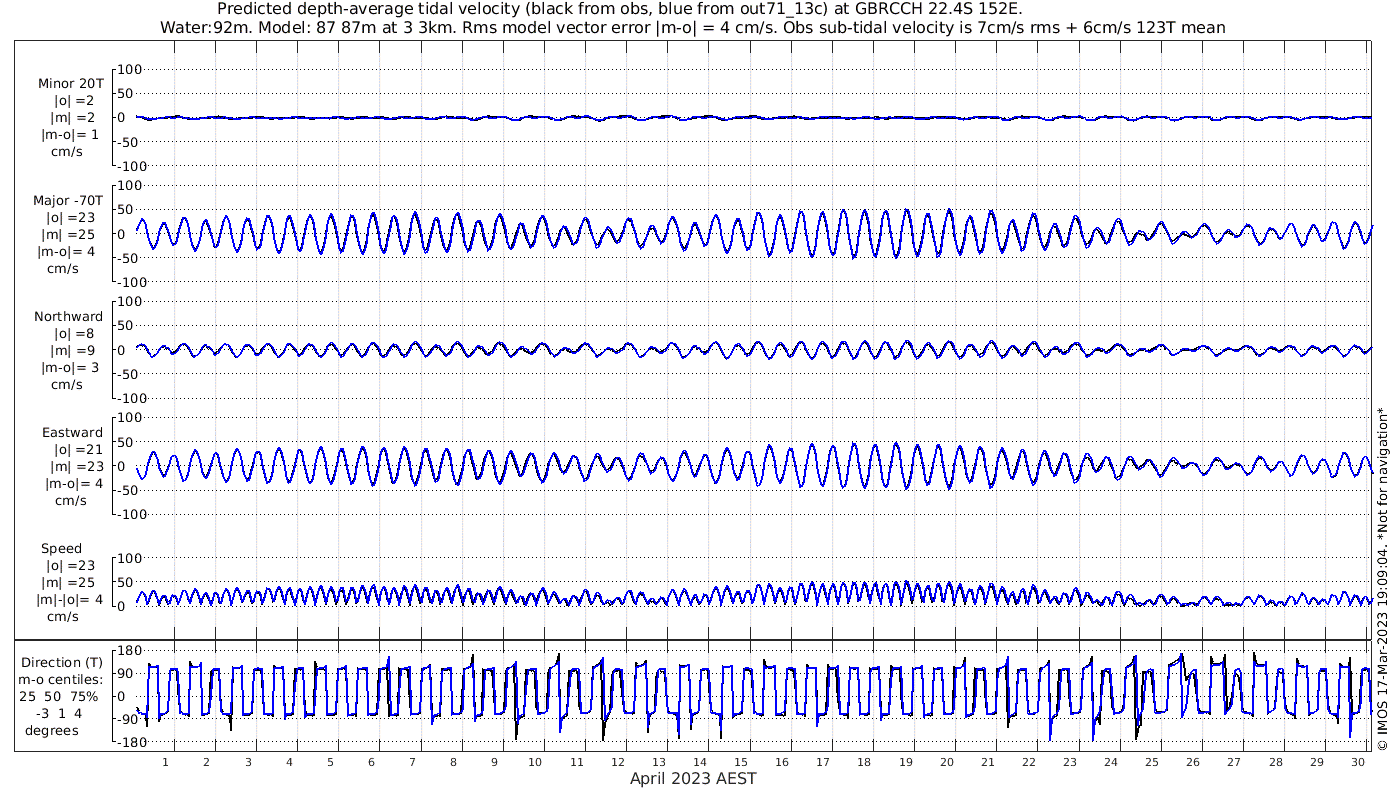Select the 'Speed' panel label
The image size is (1400, 800).
(x=62, y=549)
